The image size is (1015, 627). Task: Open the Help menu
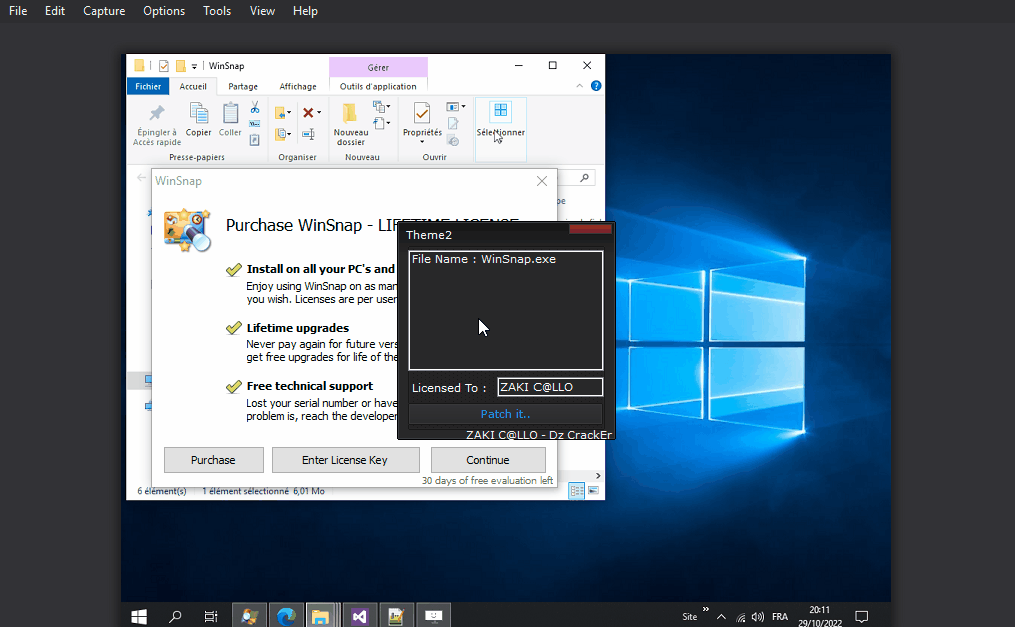305,11
